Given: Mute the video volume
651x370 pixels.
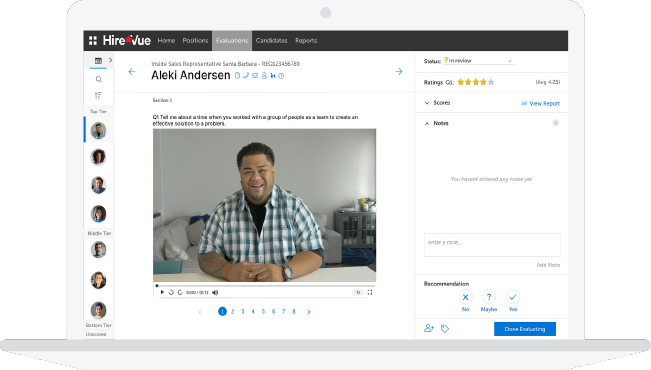Looking at the screenshot, I should (x=215, y=293).
